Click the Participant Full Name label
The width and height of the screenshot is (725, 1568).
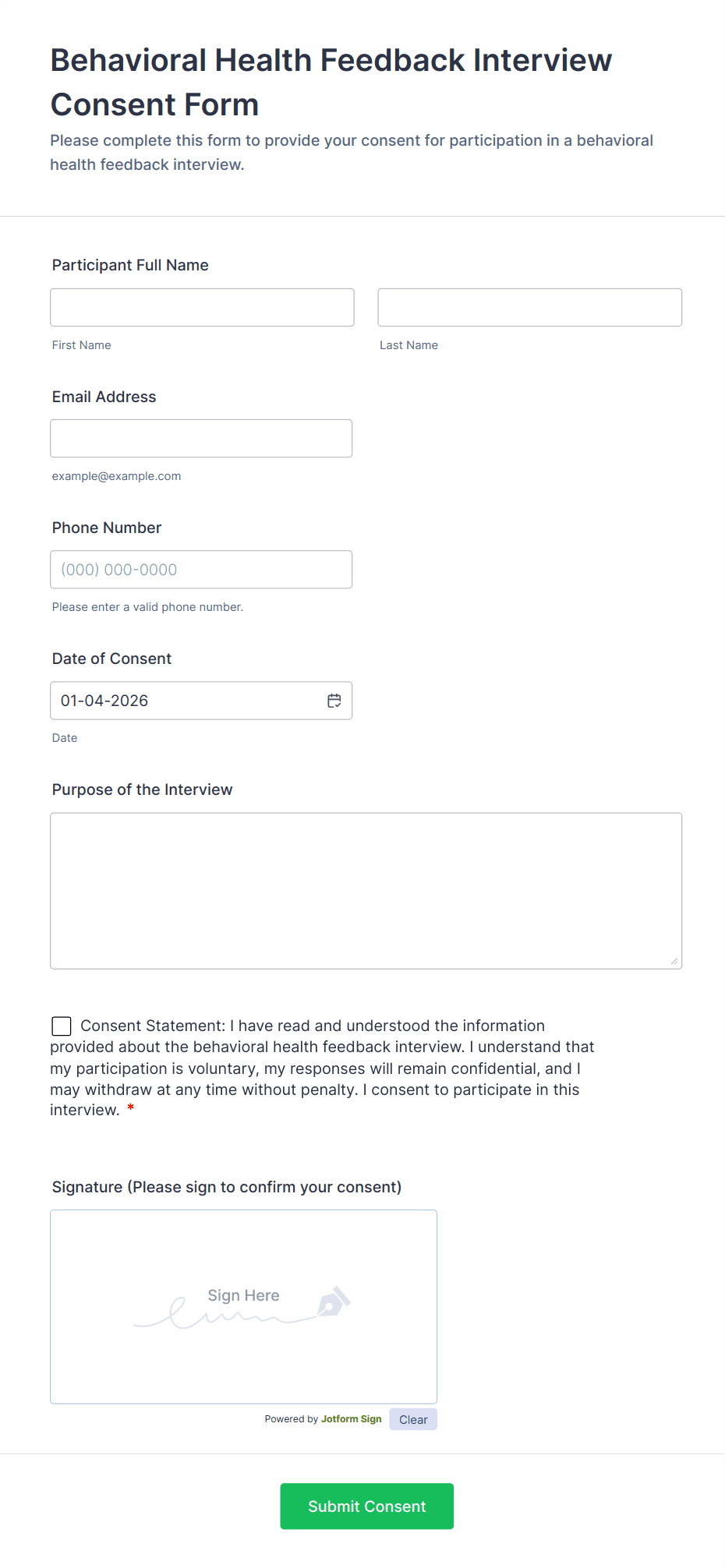[x=130, y=265]
